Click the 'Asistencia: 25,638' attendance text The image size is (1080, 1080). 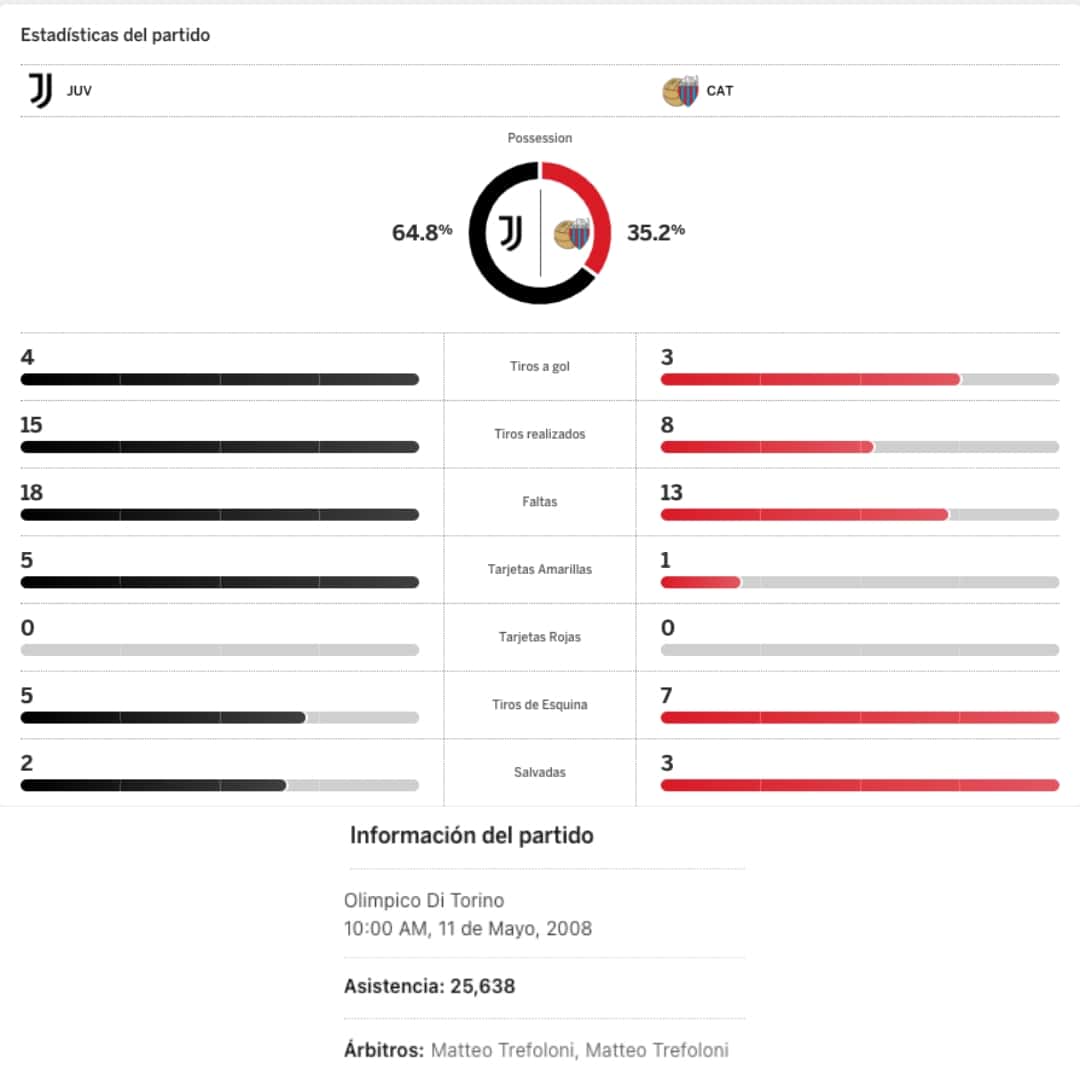point(430,986)
